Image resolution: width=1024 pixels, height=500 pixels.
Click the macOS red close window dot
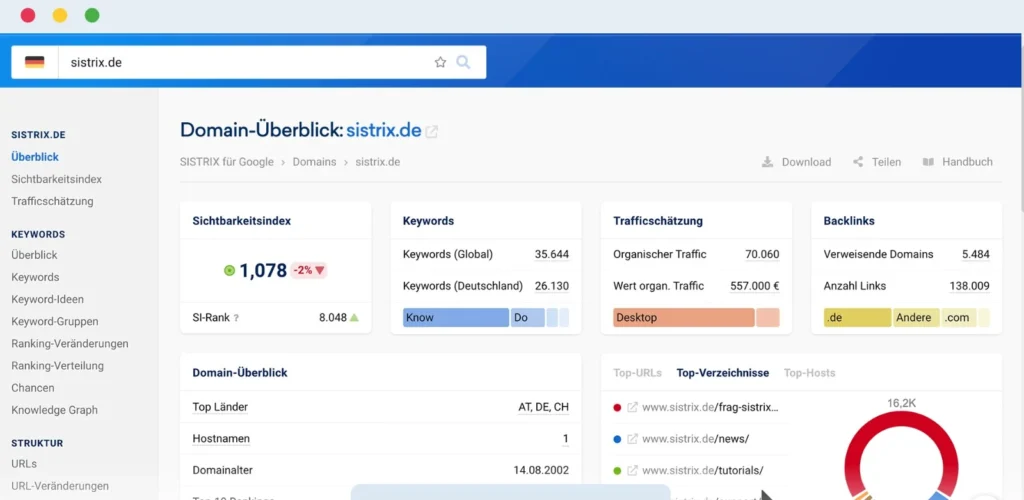pos(27,15)
